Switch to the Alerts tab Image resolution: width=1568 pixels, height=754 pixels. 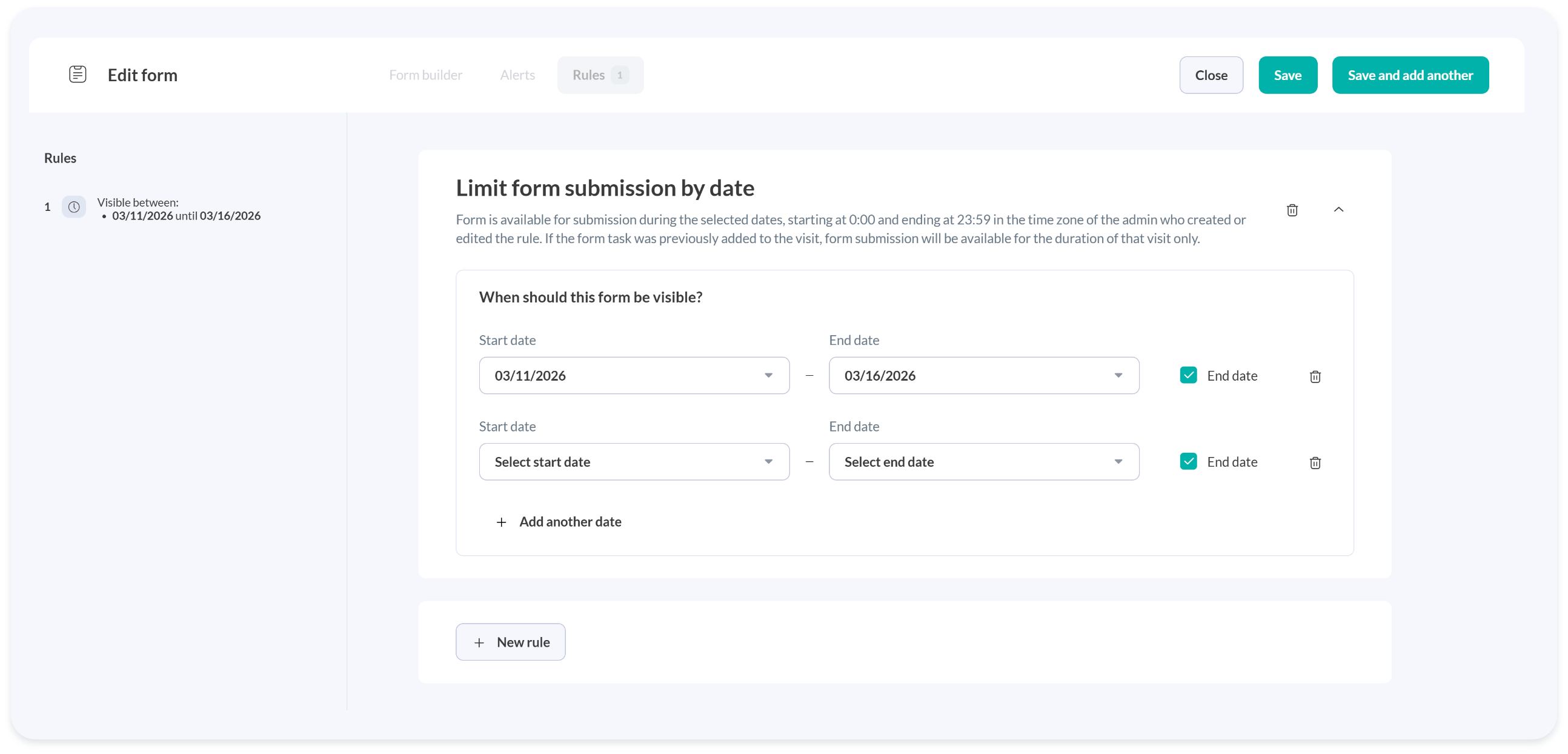pos(517,75)
